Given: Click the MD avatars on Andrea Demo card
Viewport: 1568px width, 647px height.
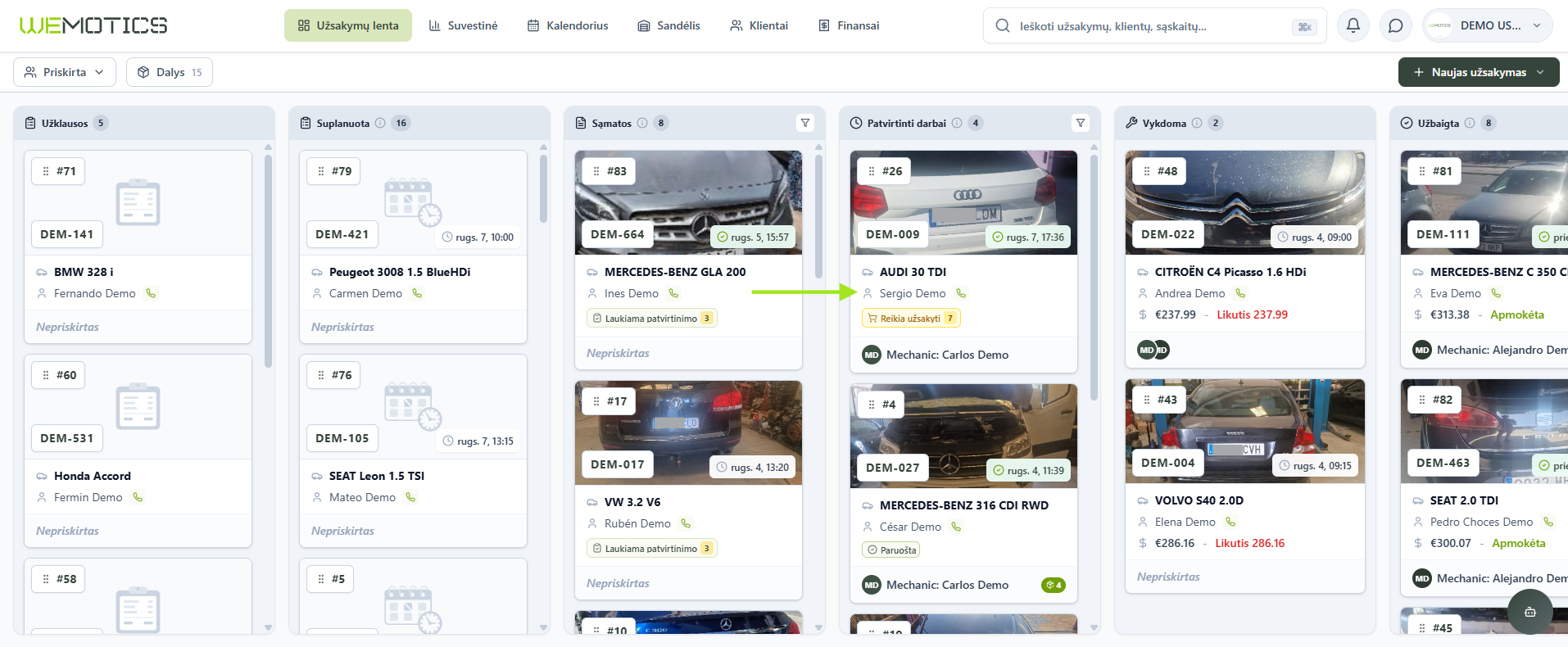Looking at the screenshot, I should click(1153, 350).
